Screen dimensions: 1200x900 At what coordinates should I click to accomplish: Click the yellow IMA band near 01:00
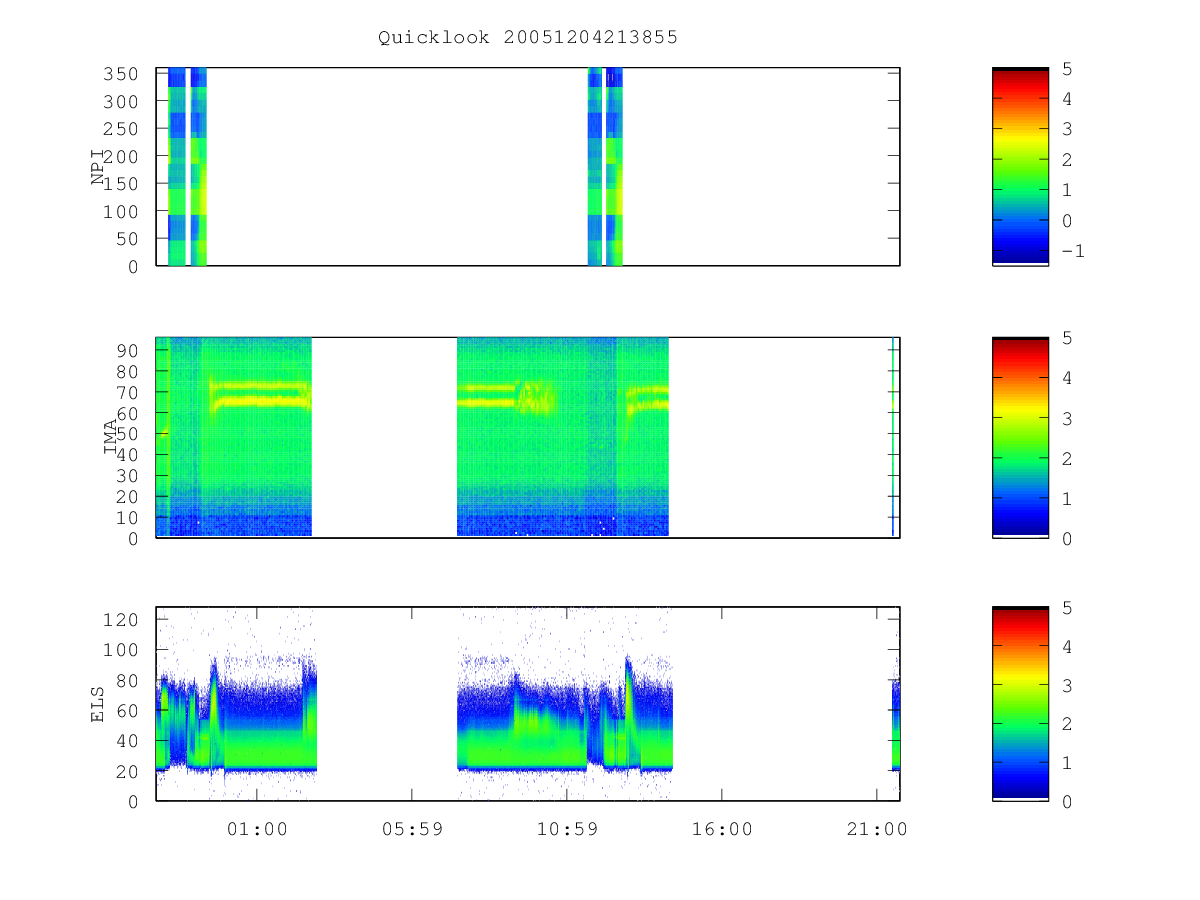pos(261,394)
